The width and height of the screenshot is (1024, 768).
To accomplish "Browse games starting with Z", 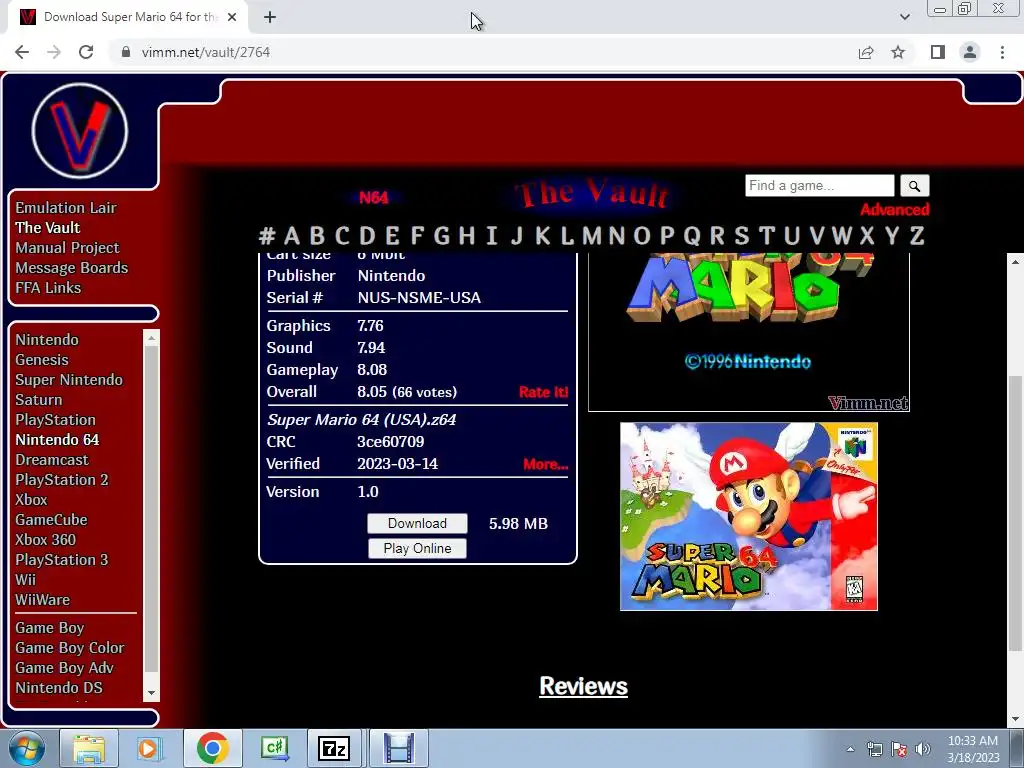I will tap(917, 235).
